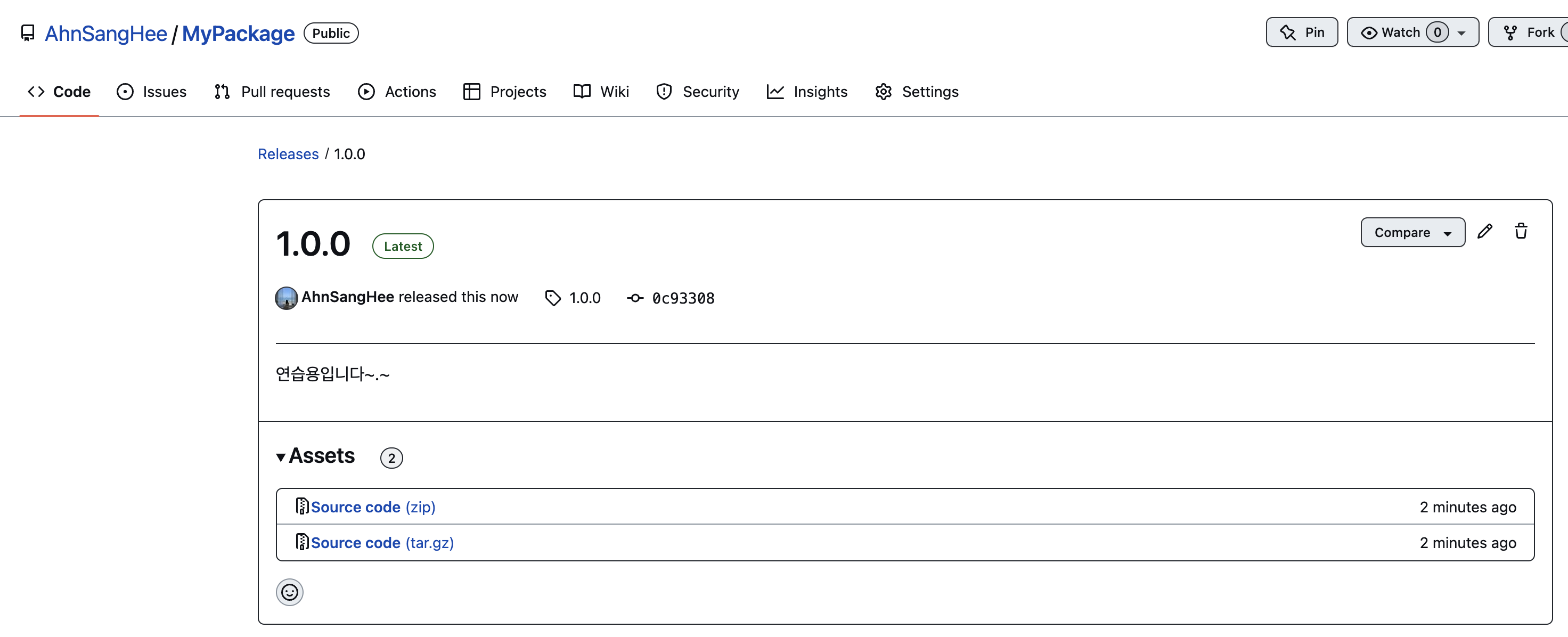Click the AhnSangHee avatar image
Screen dimensions: 1568x637
[x=286, y=298]
